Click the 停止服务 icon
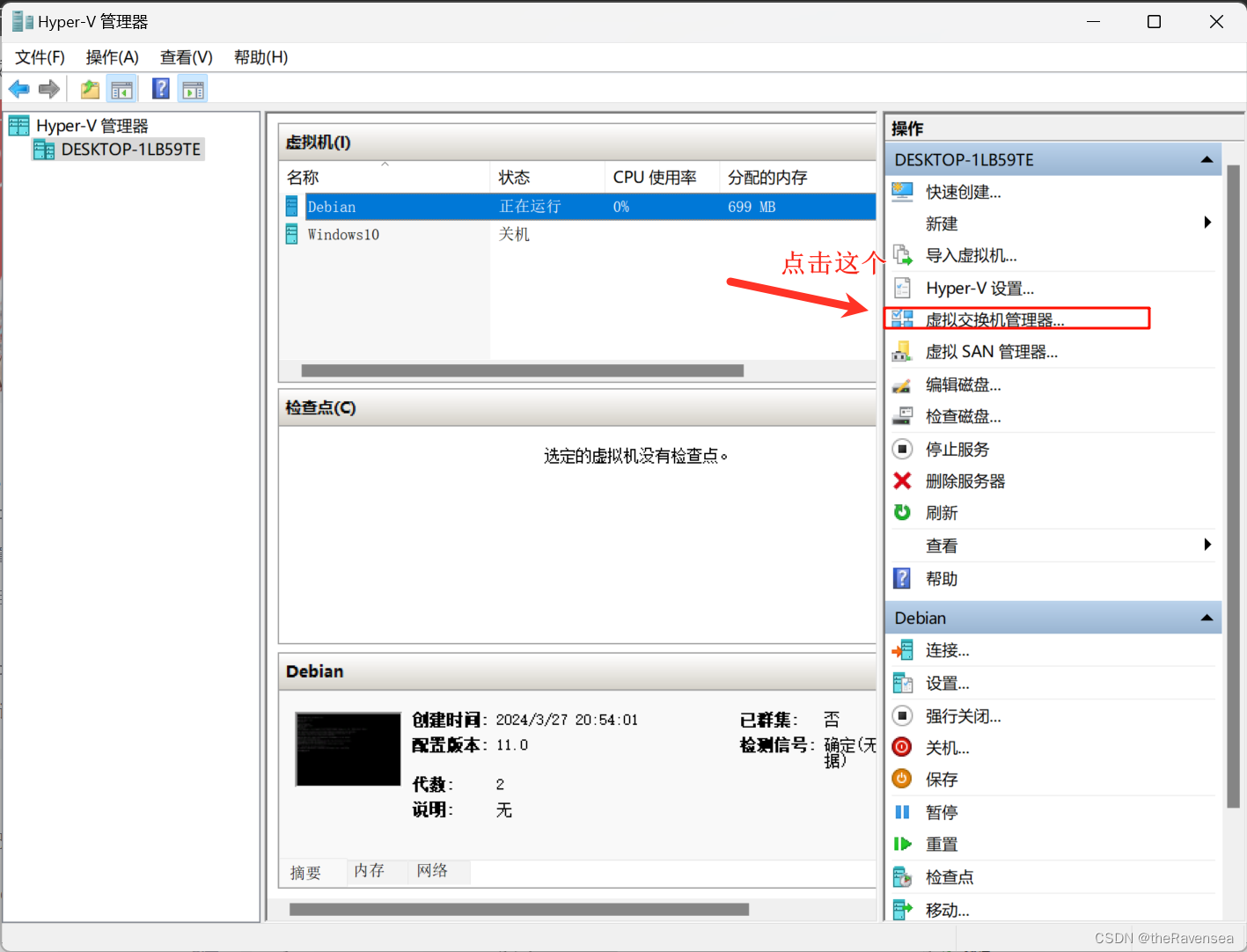1247x952 pixels. tap(902, 449)
